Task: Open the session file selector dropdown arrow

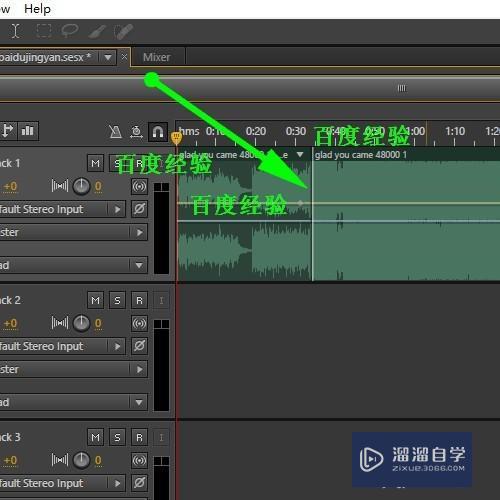Action: (108, 58)
